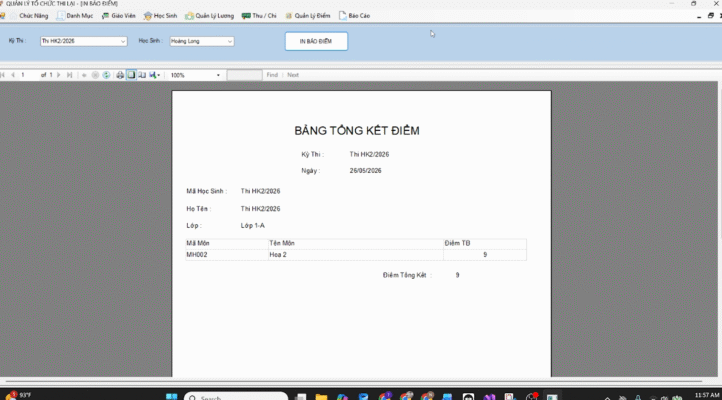Click BẢNG TỔNG KẾT ĐIỂM title

357,131
